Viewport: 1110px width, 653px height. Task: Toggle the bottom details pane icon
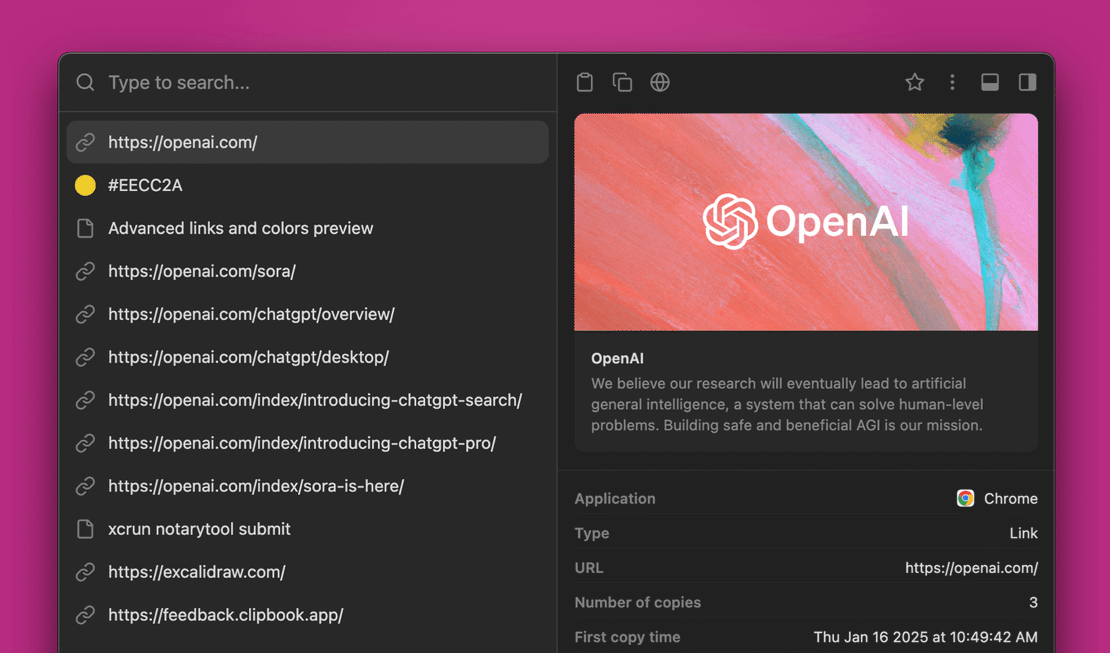tap(990, 82)
